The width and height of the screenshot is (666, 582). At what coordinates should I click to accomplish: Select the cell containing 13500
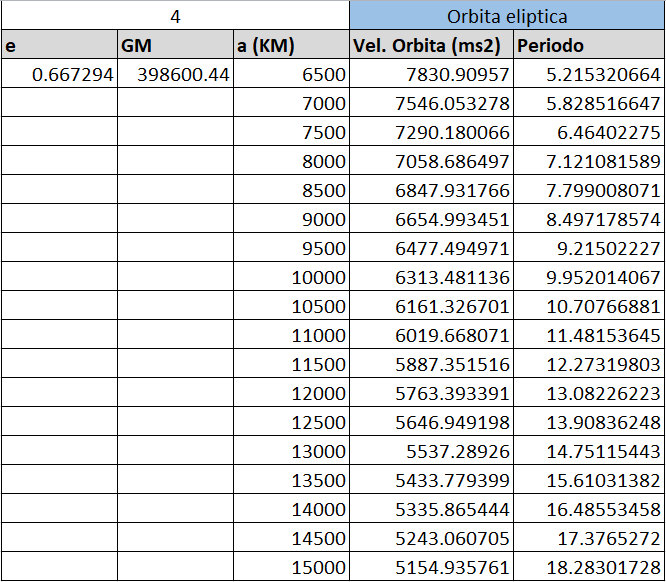tap(291, 480)
